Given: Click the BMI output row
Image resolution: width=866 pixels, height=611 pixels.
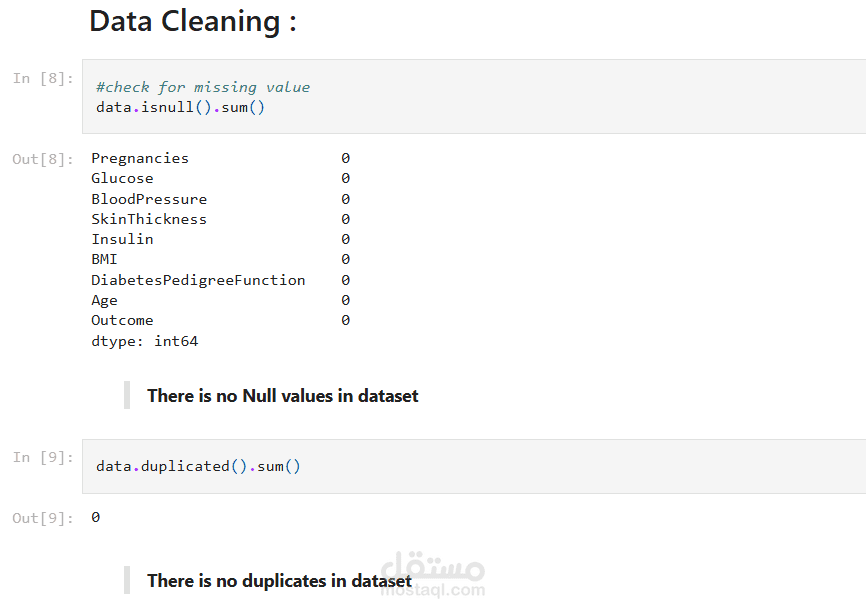Looking at the screenshot, I should 104,259.
